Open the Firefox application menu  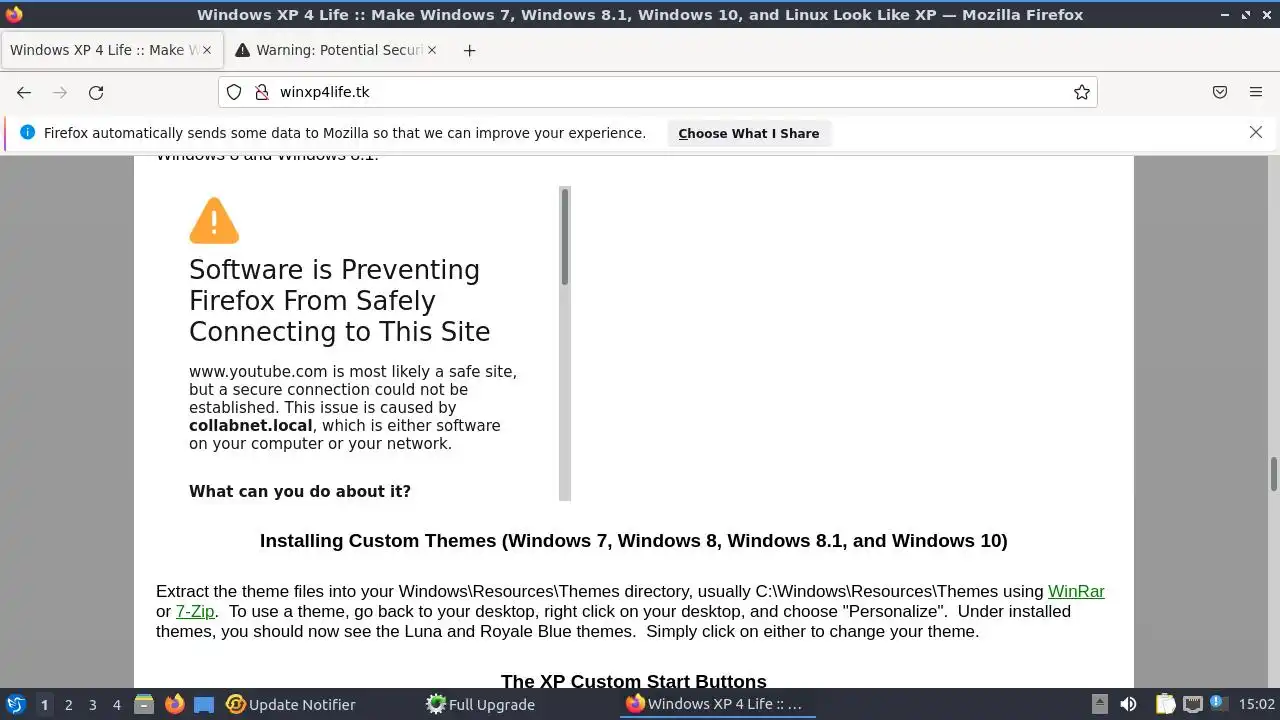(x=1256, y=92)
